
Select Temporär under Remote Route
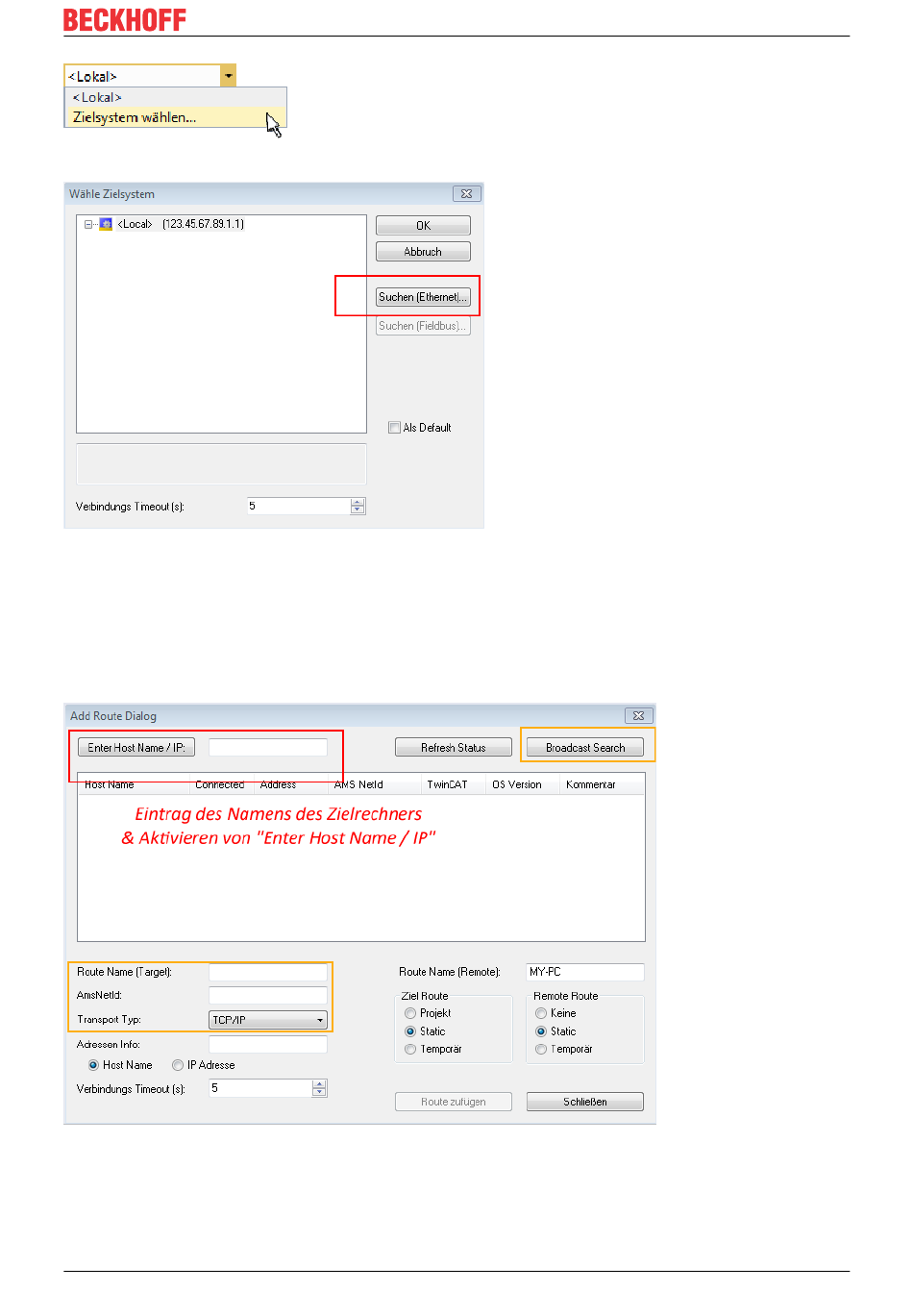click(x=541, y=1050)
